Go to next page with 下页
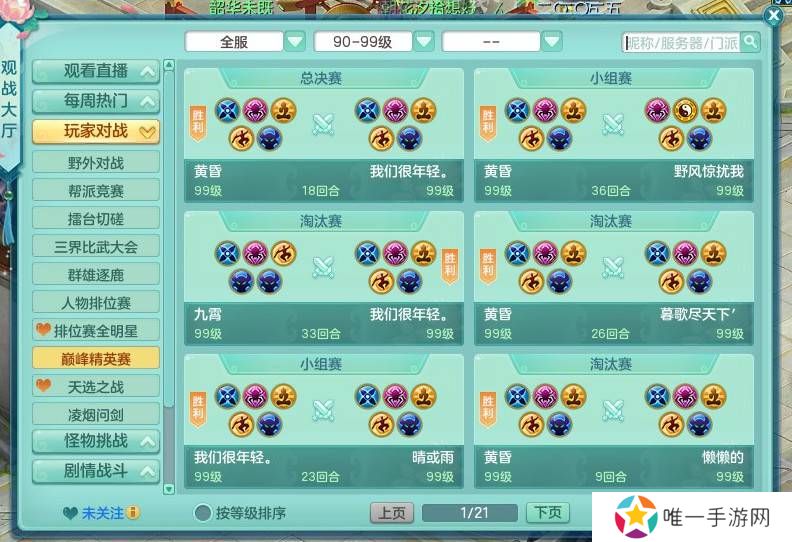The height and width of the screenshot is (542, 792). click(548, 513)
